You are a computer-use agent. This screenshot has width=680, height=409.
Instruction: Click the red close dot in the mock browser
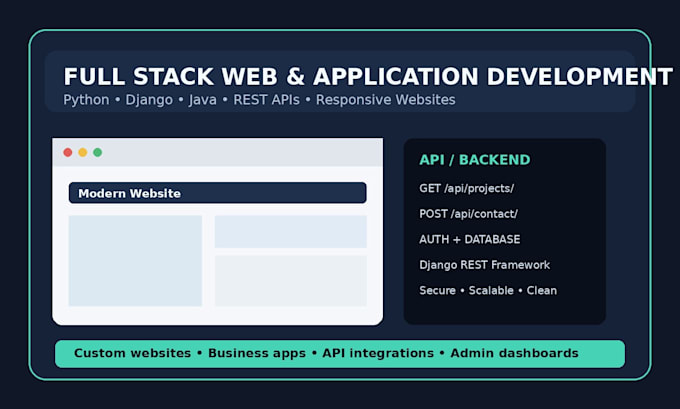68,152
